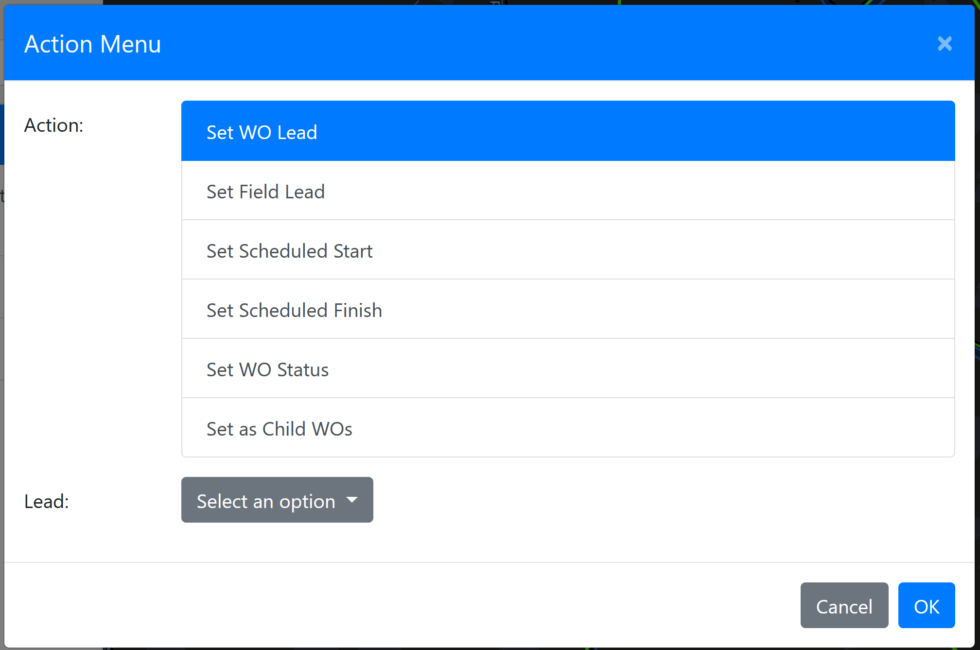The height and width of the screenshot is (650, 980).
Task: Pick 'Set as Child WOs' in the Action list
Action: point(567,428)
